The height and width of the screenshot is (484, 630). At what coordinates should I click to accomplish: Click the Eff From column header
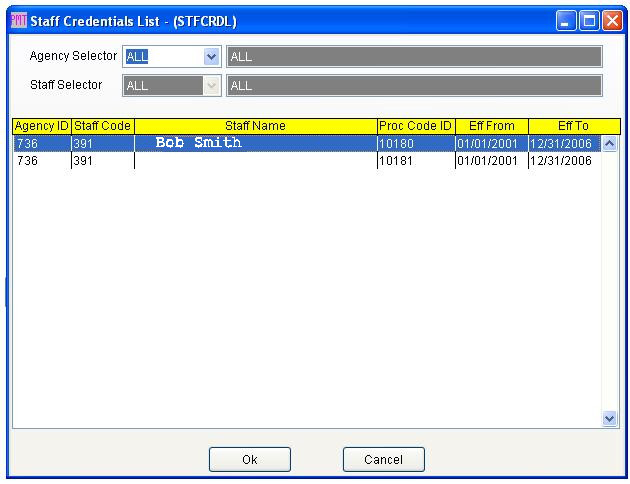pyautogui.click(x=491, y=126)
